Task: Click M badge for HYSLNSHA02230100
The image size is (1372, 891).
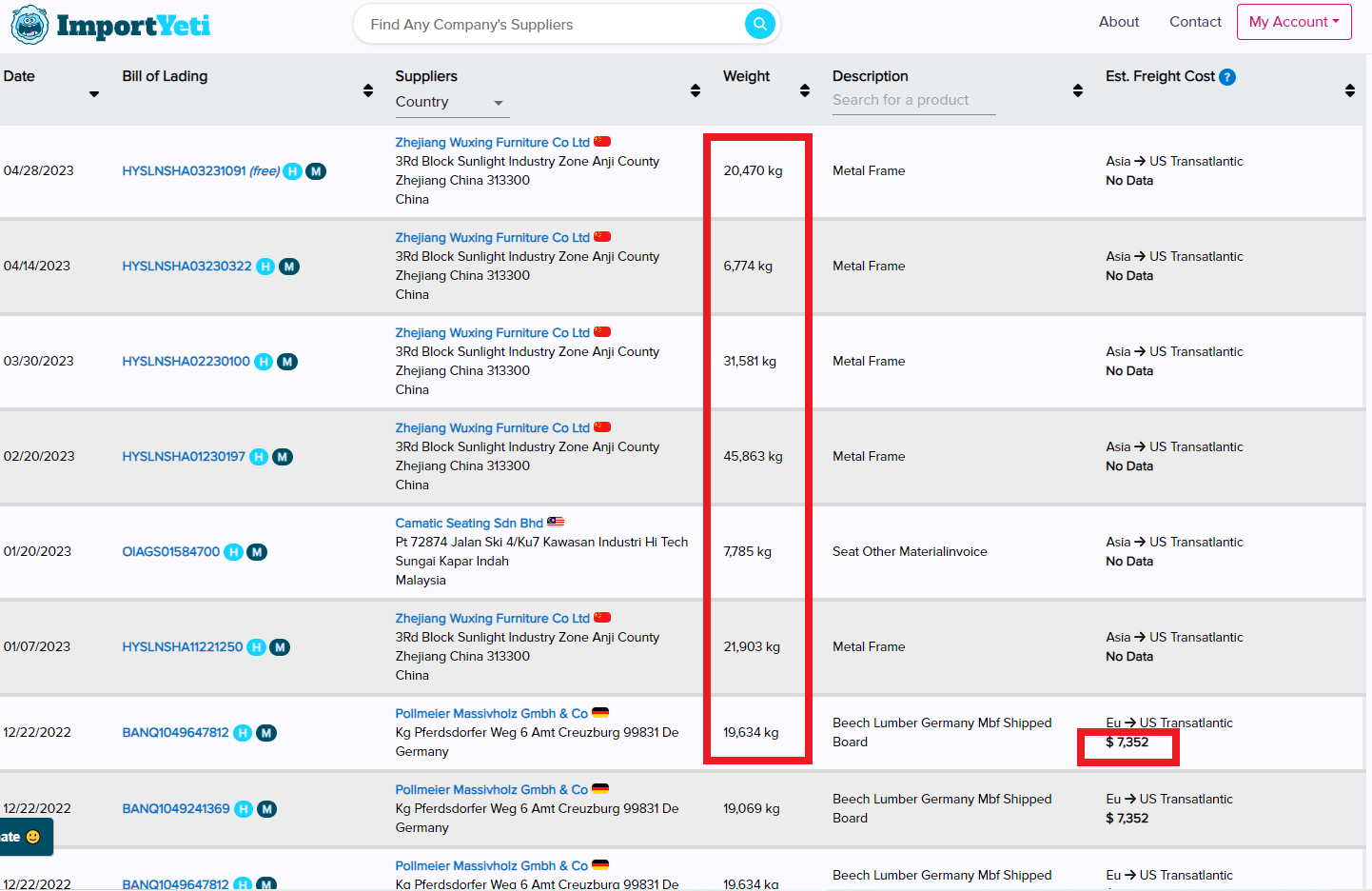Action: click(287, 362)
